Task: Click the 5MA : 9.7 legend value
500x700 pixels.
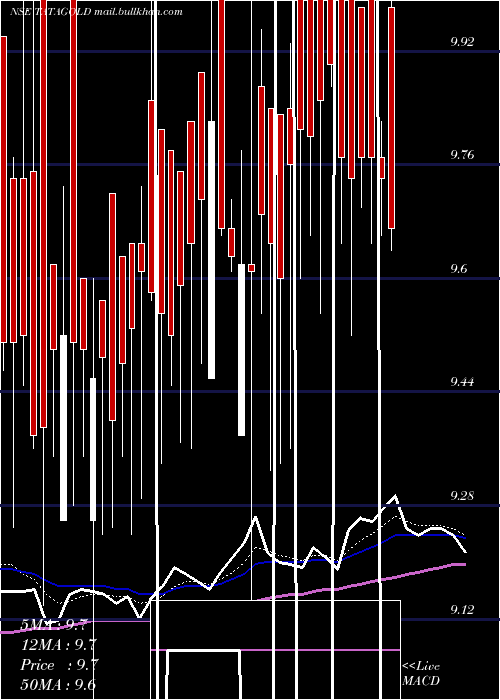Action: pyautogui.click(x=56, y=625)
